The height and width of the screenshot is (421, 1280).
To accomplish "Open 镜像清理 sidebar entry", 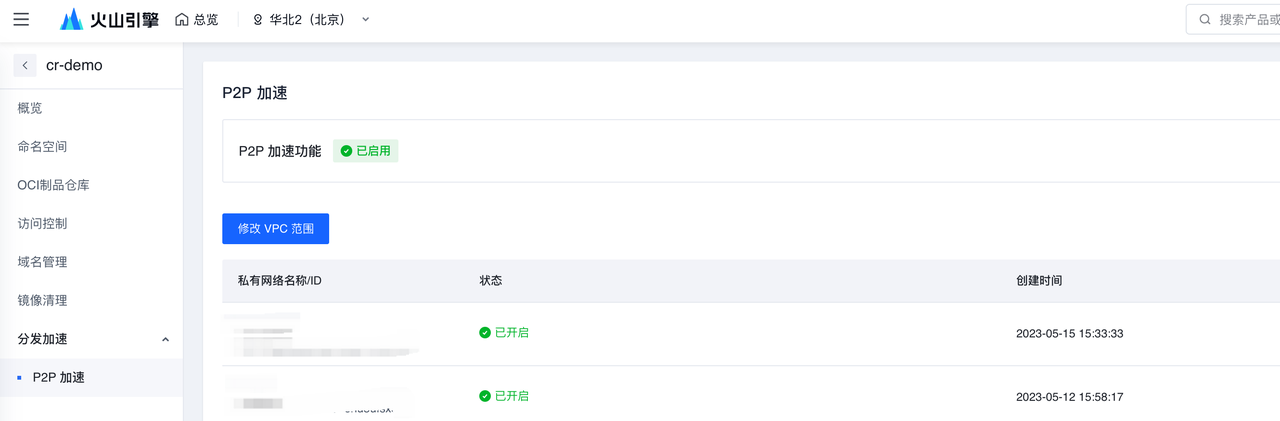I will 42,300.
